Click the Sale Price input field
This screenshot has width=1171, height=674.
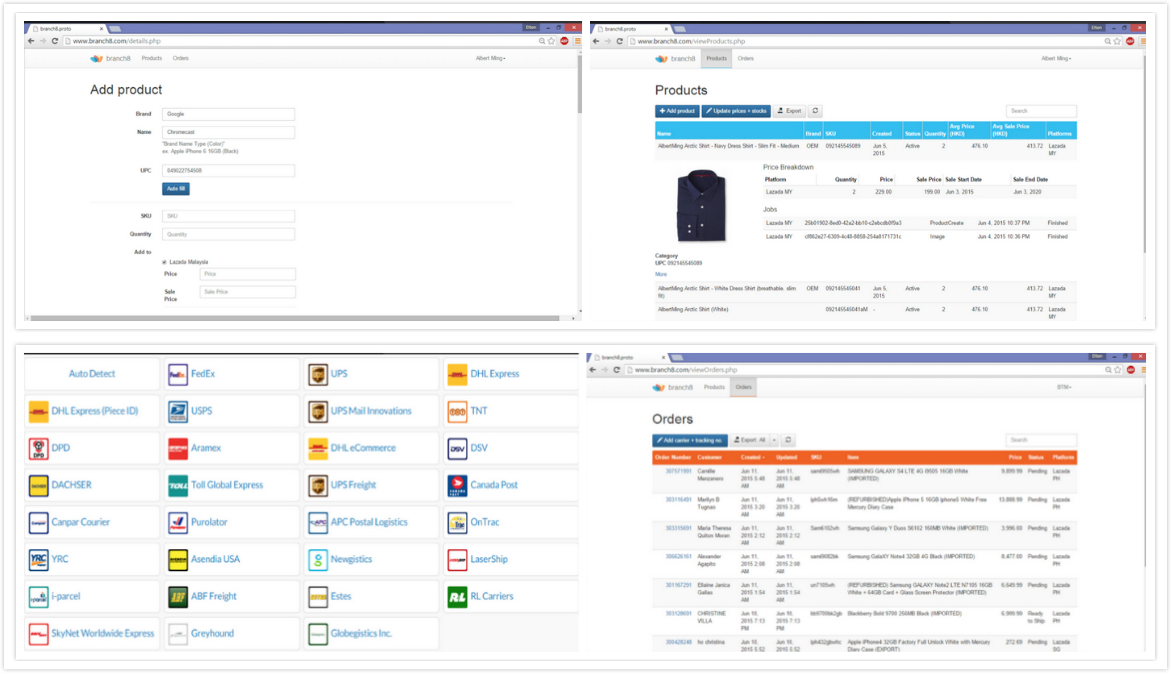247,292
